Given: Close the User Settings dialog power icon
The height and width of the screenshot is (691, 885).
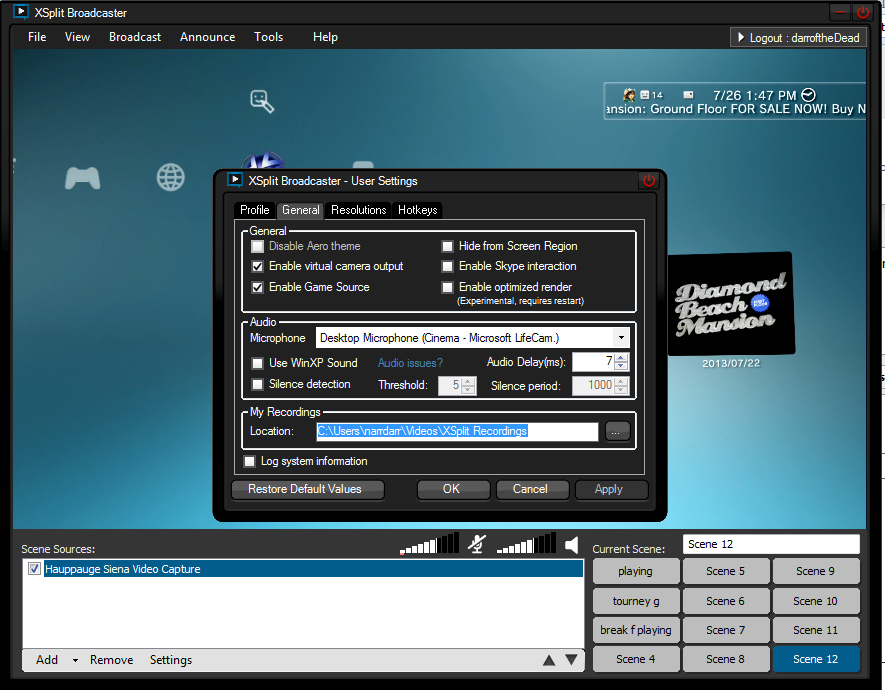Looking at the screenshot, I should [649, 181].
